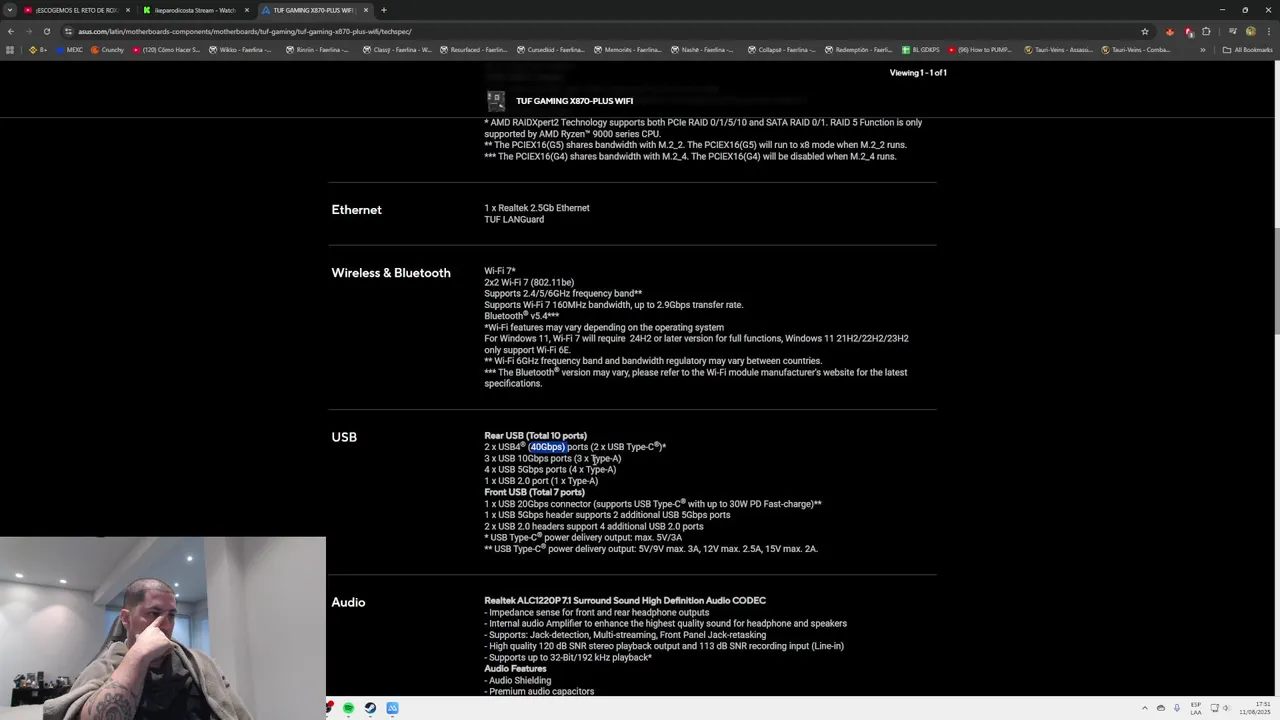Open the Brave-style orange extension icon
The width and height of the screenshot is (1280, 720).
pos(1170,31)
